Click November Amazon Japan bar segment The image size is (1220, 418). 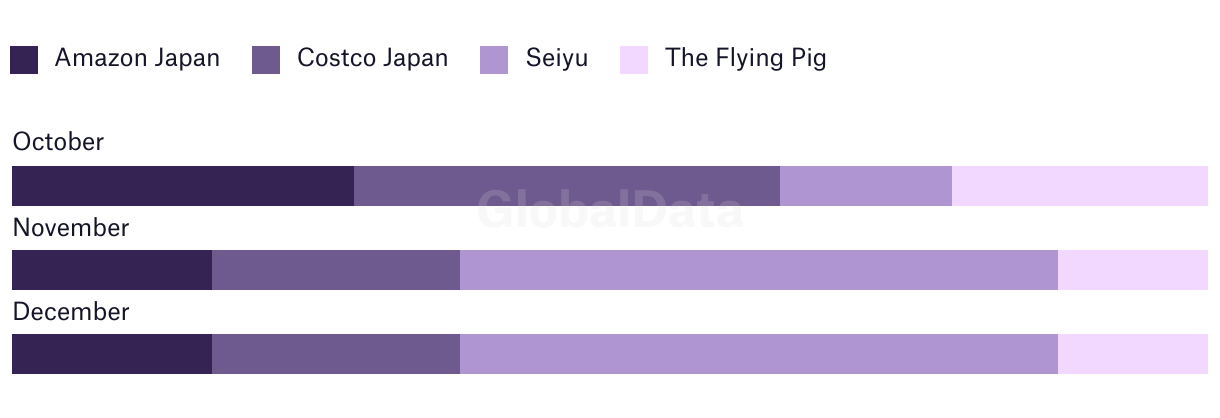[x=112, y=270]
